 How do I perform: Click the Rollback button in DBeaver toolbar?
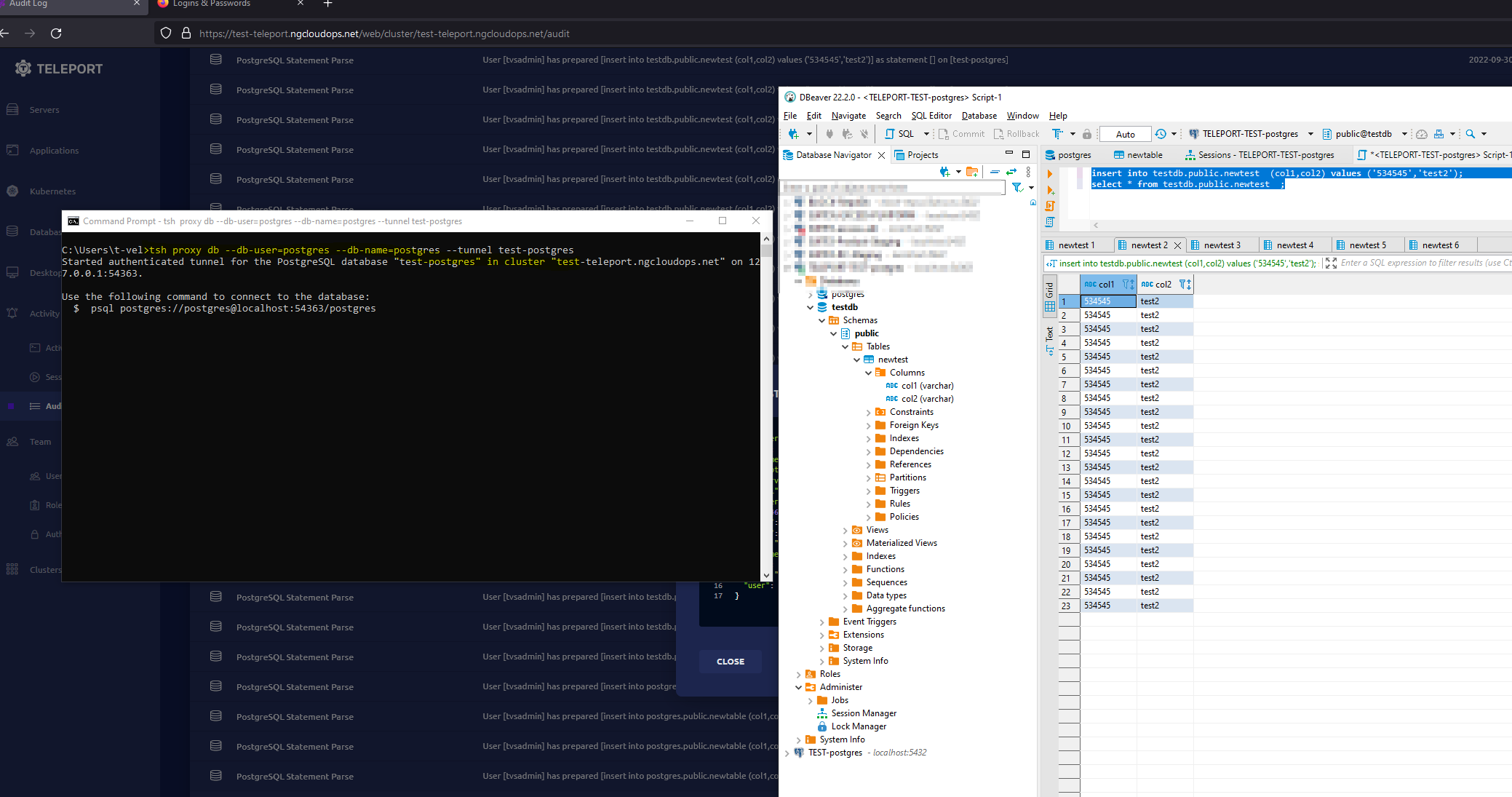(1016, 134)
